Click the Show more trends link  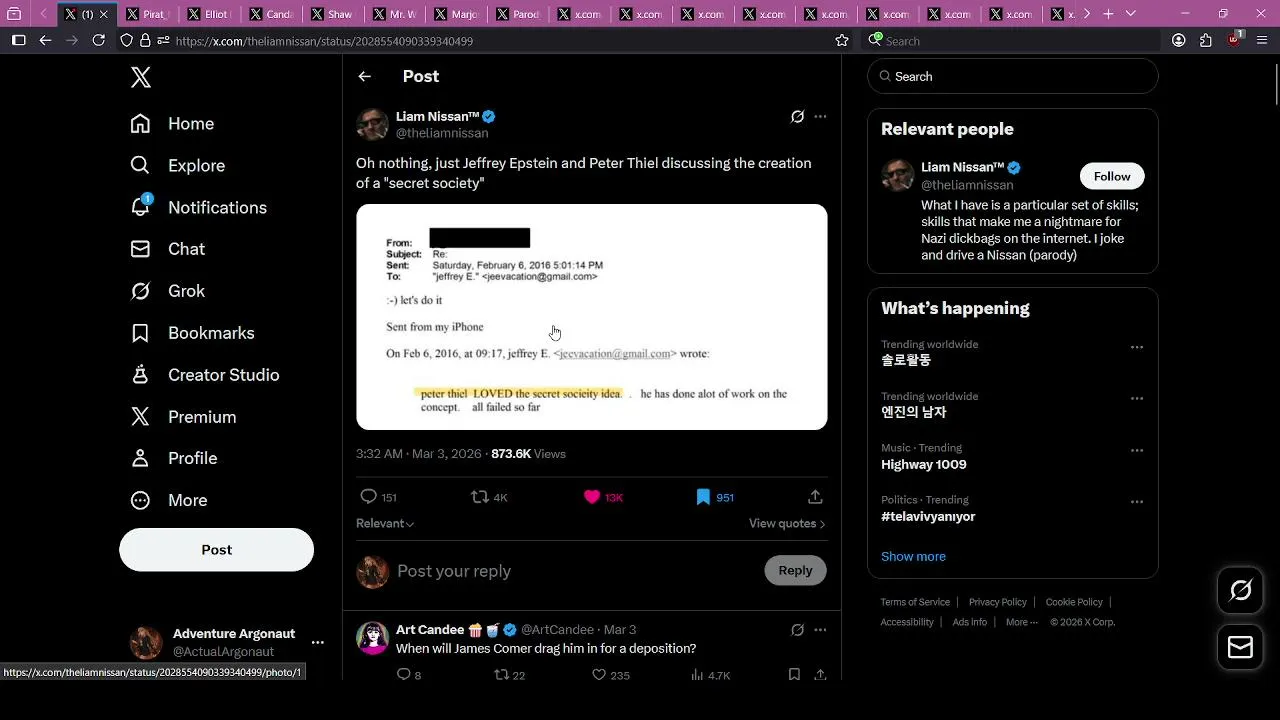click(x=913, y=557)
